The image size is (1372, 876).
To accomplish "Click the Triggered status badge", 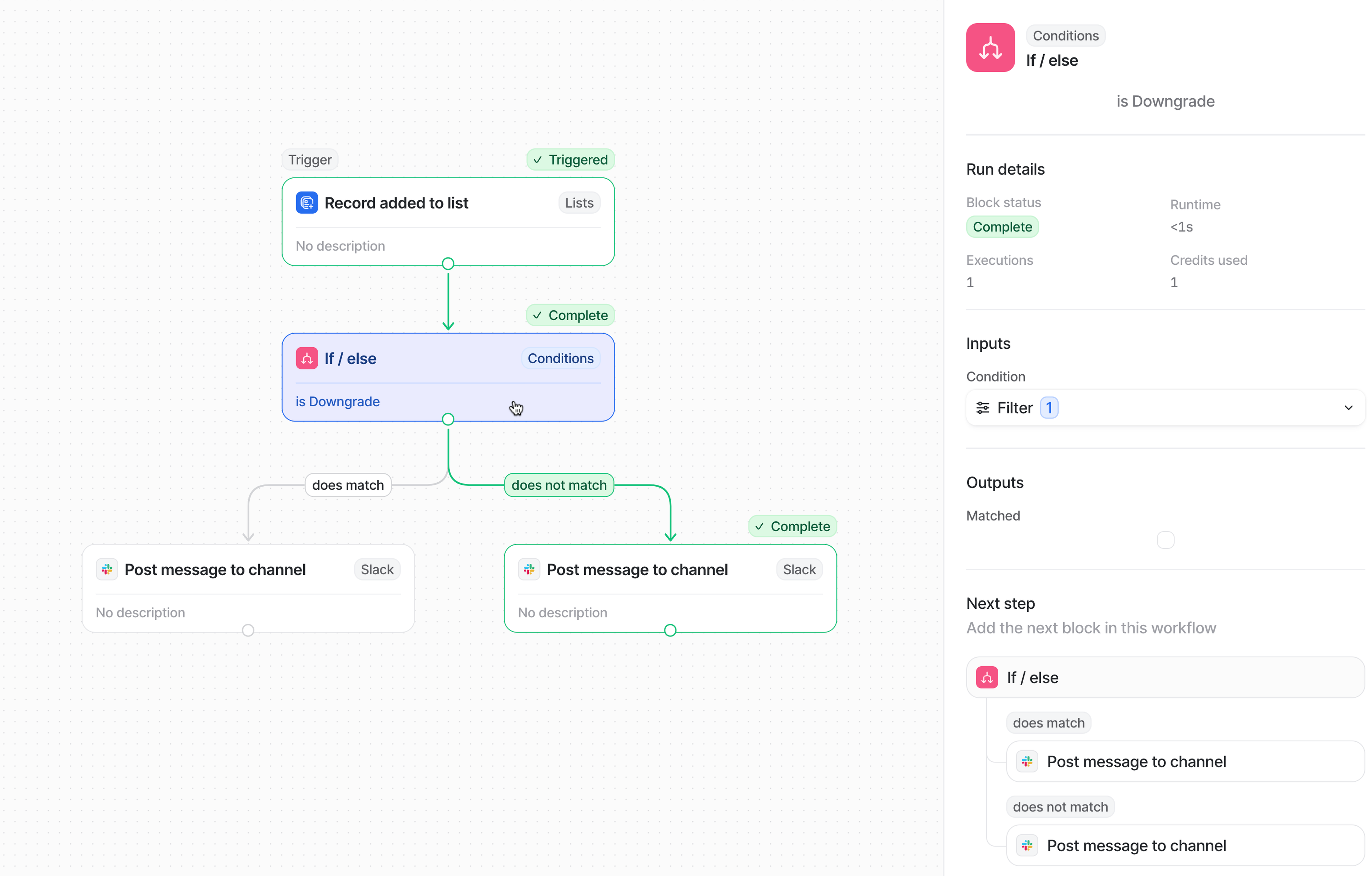I will 570,159.
